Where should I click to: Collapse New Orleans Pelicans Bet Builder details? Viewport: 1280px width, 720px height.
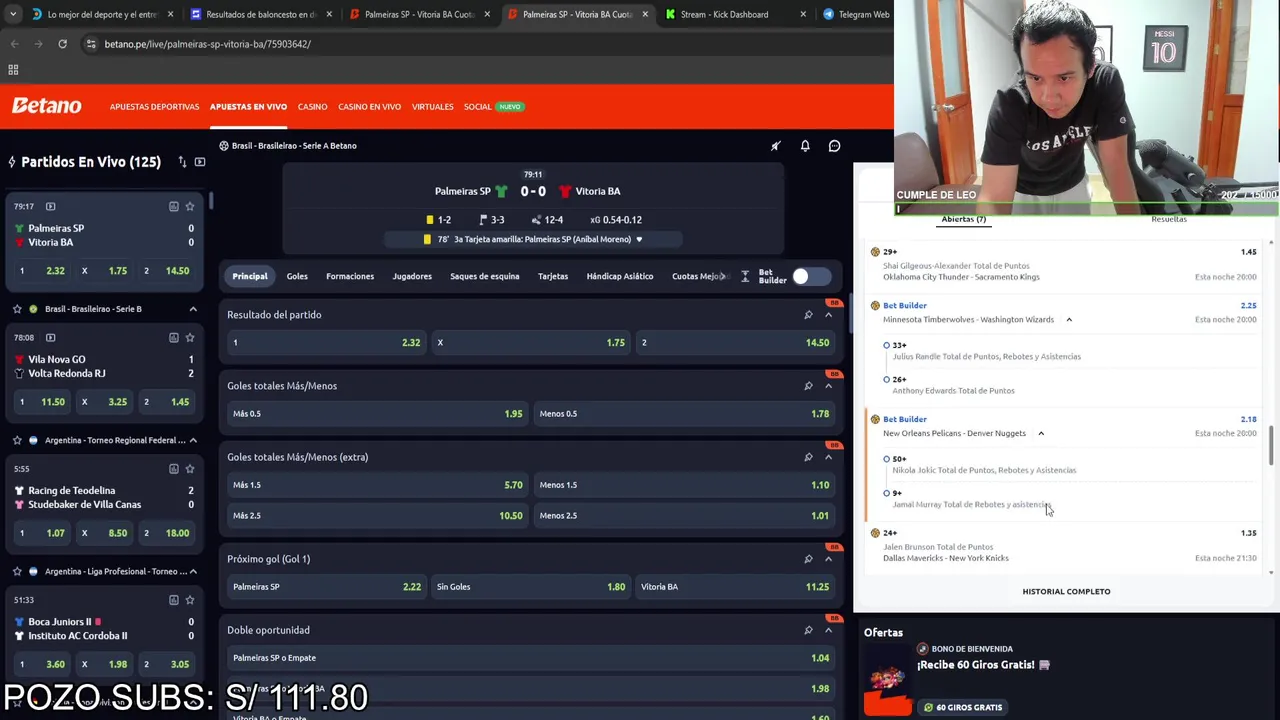pos(1041,434)
